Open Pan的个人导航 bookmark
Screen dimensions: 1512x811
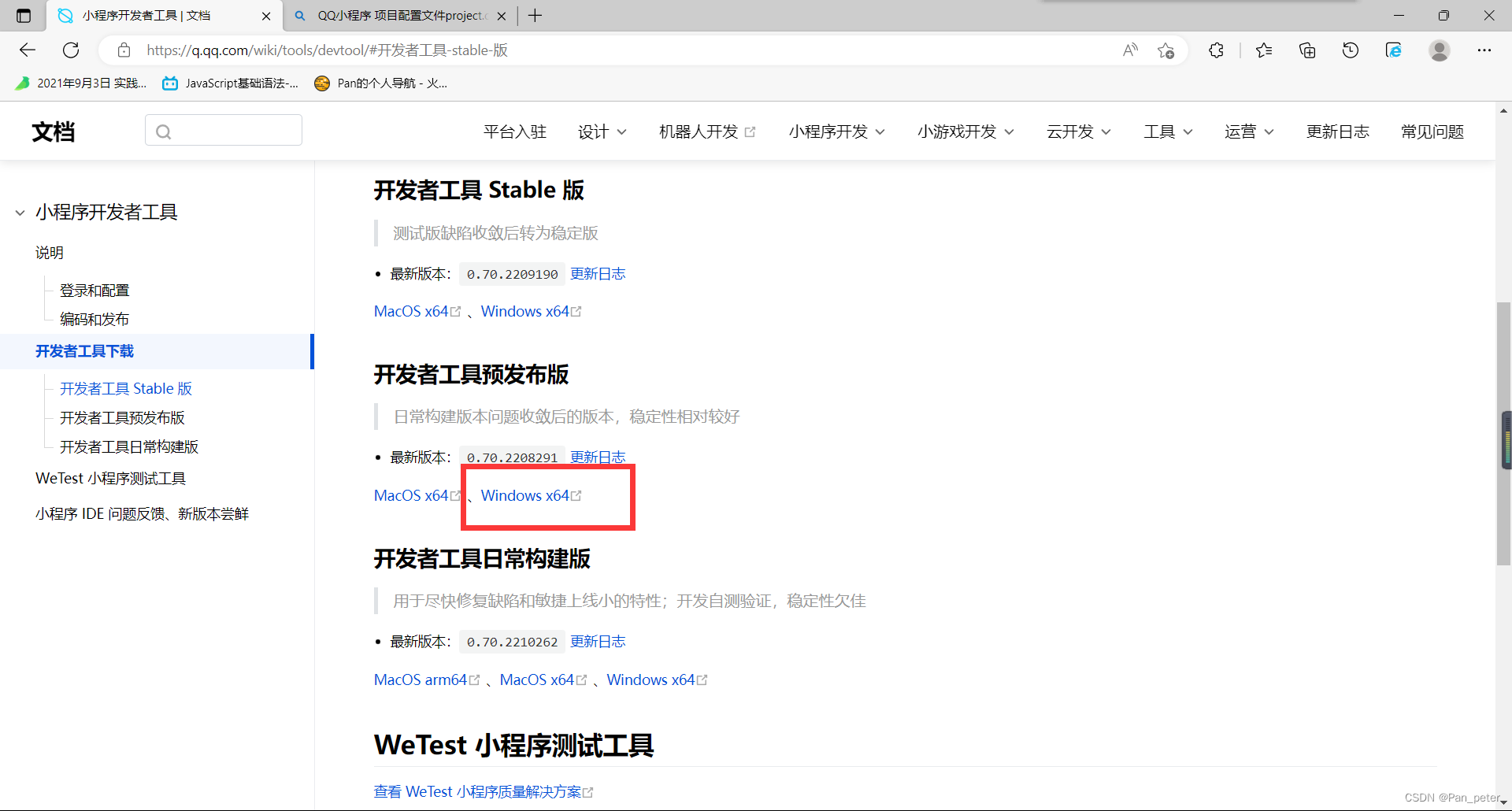click(381, 83)
